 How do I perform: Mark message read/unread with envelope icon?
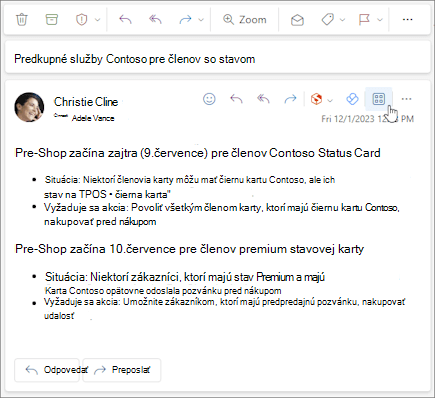point(297,20)
